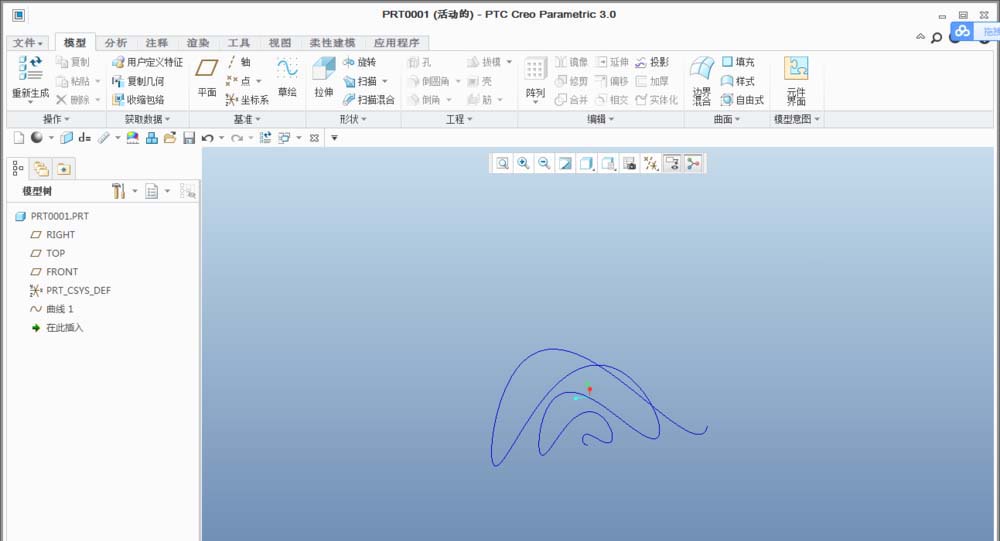Switch to the 工具 ribbon tab

239,43
